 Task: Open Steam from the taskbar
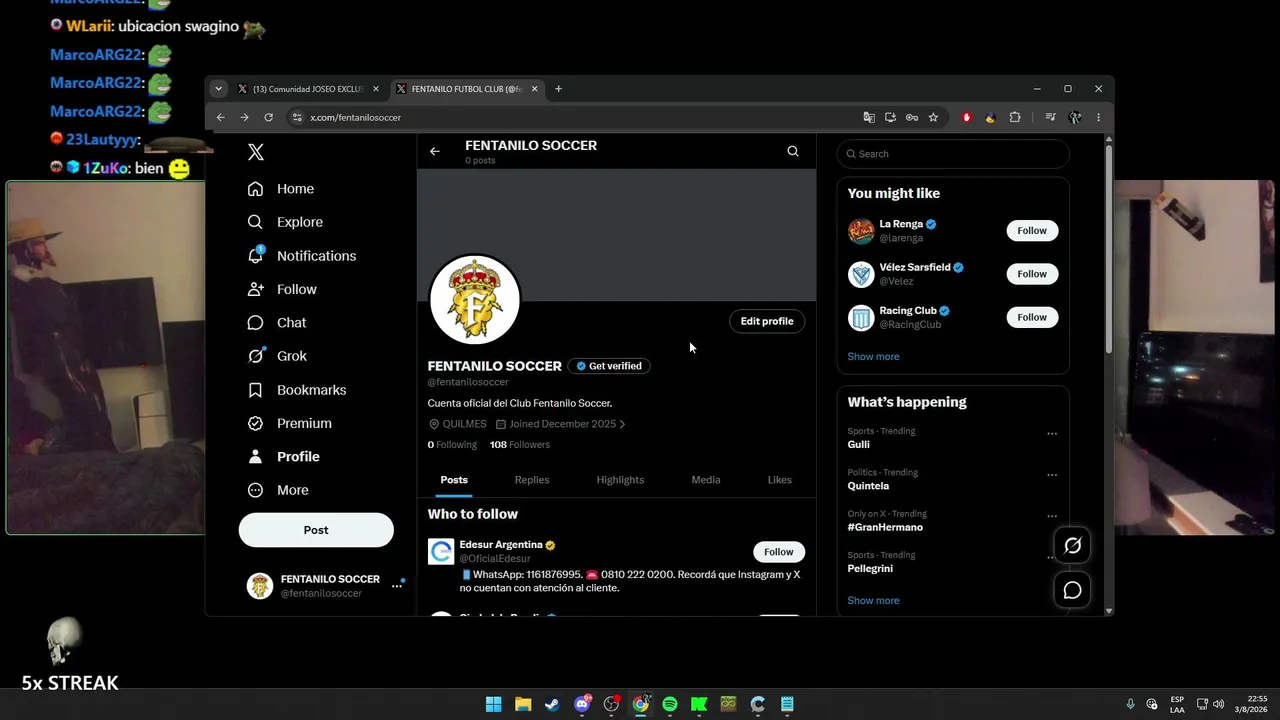[552, 704]
